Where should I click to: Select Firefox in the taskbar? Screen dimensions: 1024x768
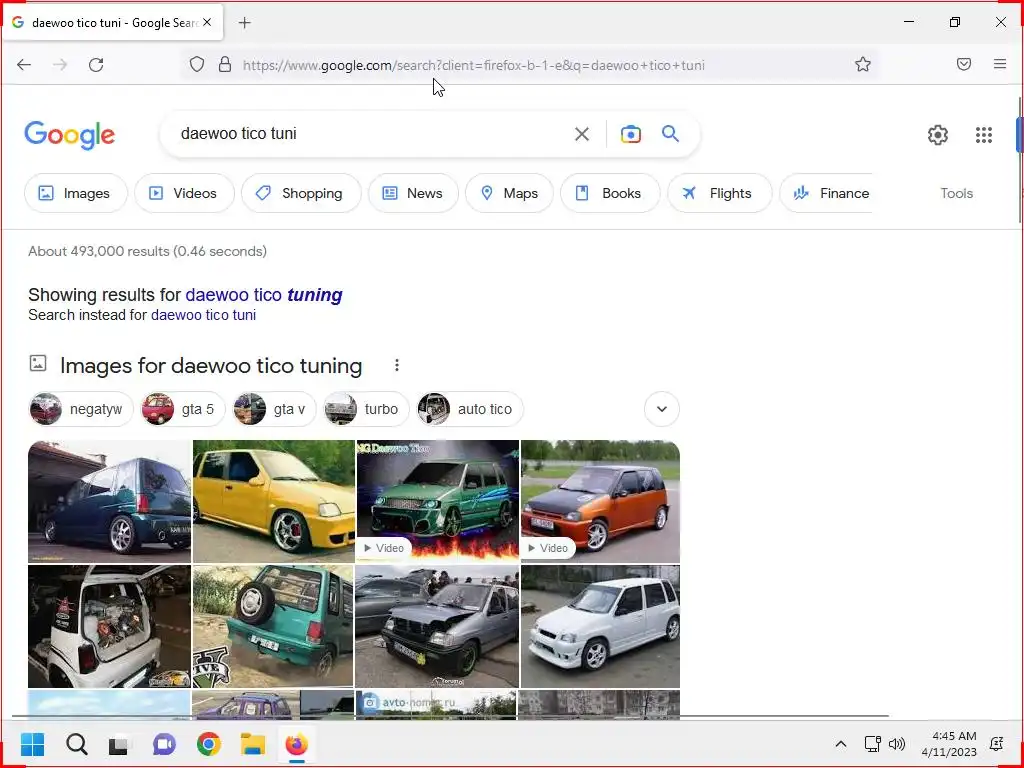coord(296,744)
